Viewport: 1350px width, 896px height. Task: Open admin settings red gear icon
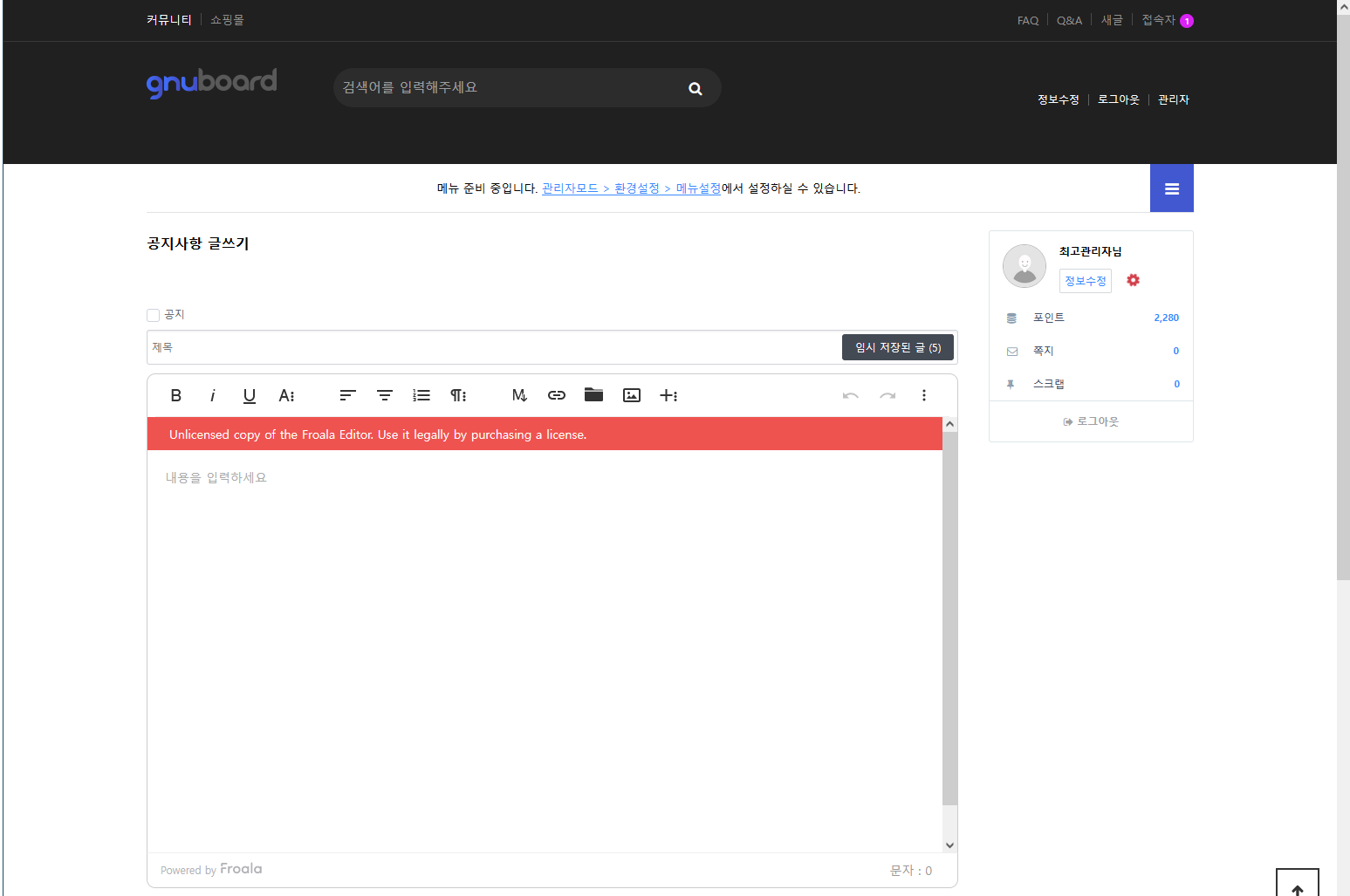click(1133, 280)
